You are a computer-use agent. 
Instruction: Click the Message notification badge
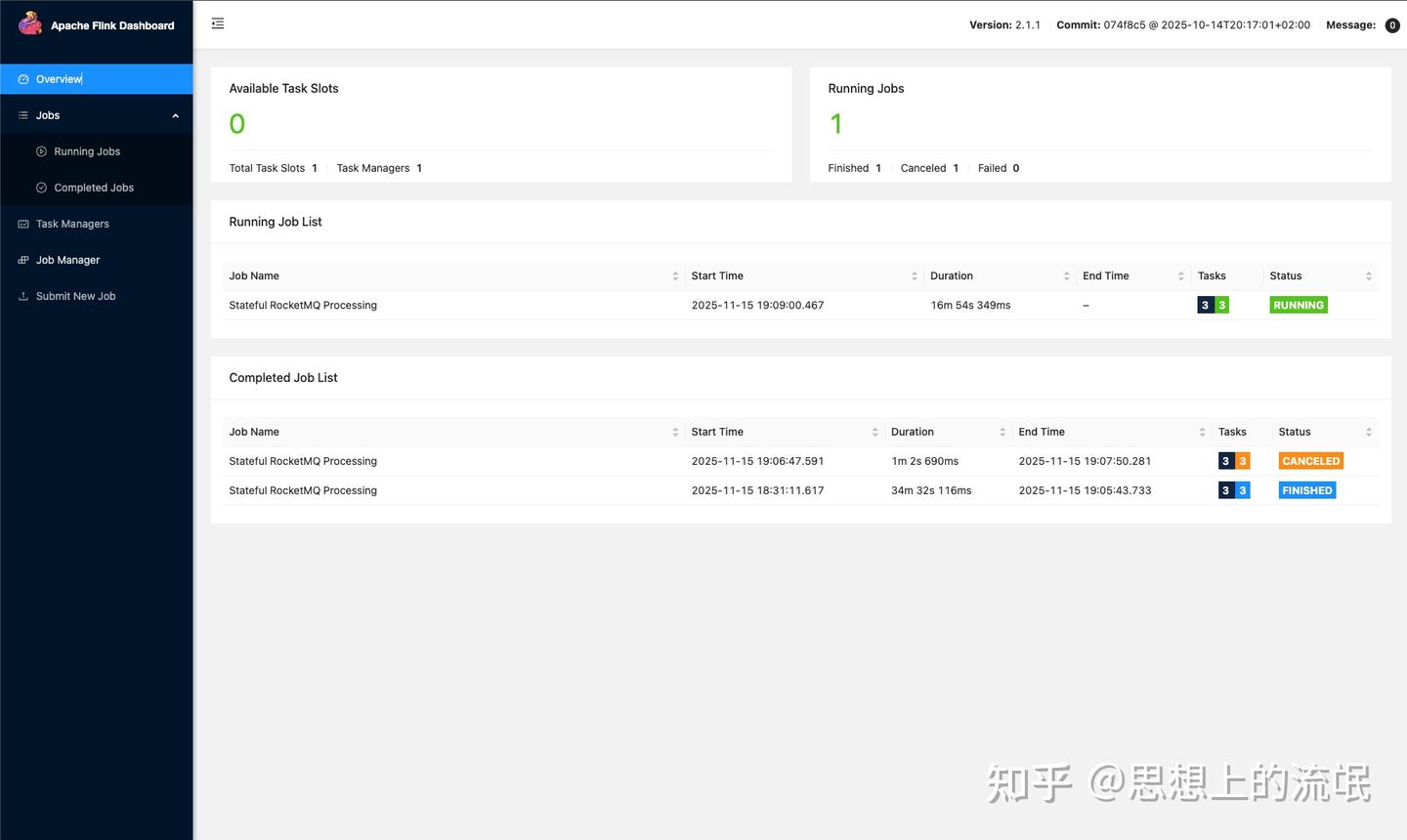click(1391, 25)
